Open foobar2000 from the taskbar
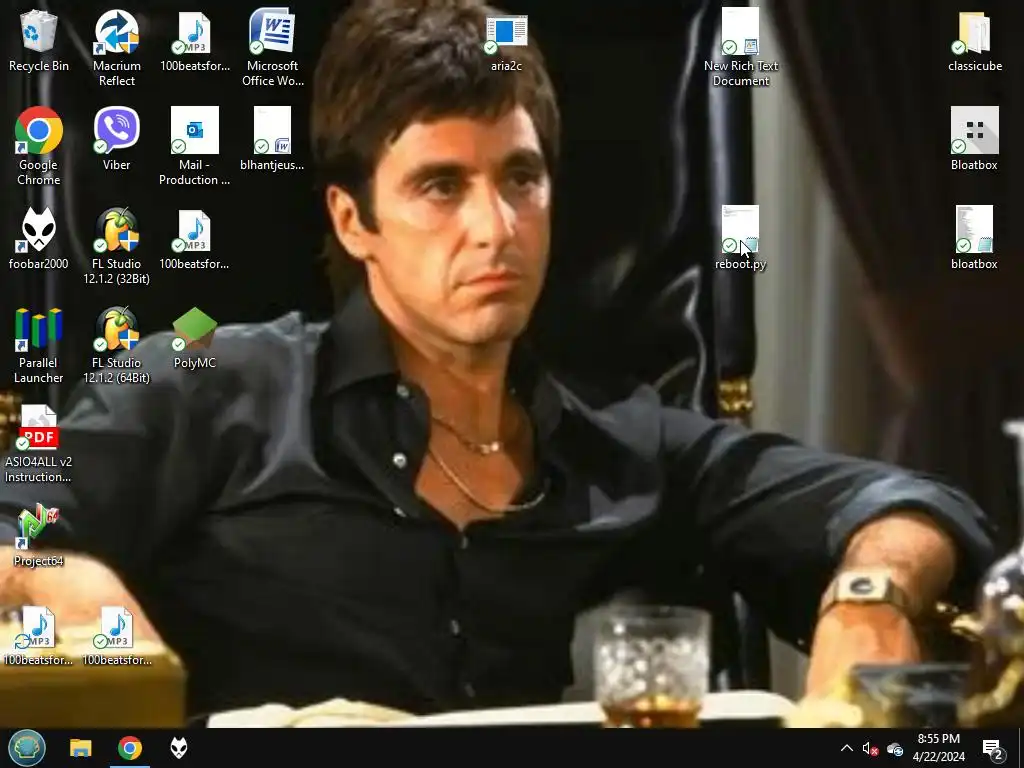This screenshot has height=768, width=1024. coord(179,748)
